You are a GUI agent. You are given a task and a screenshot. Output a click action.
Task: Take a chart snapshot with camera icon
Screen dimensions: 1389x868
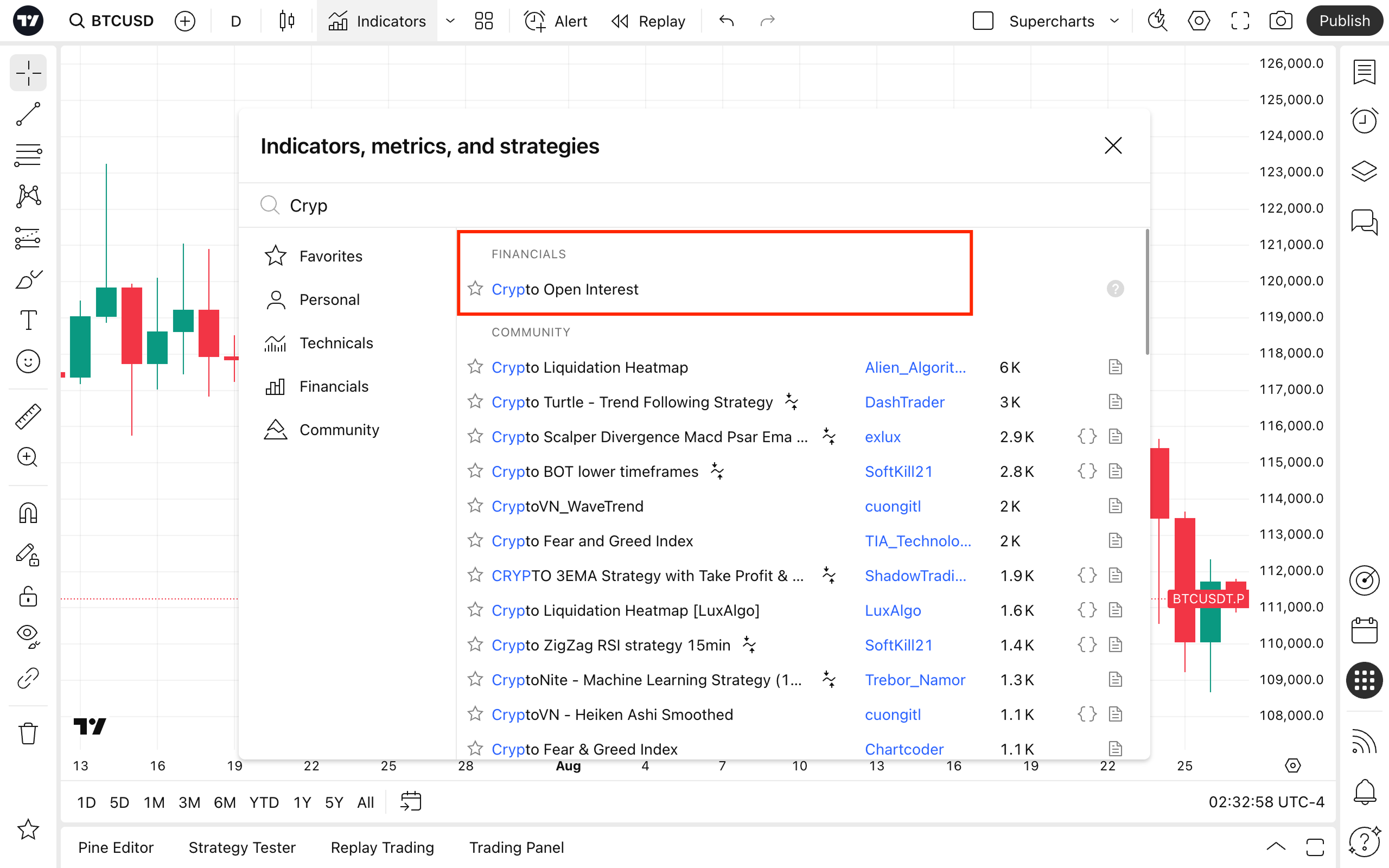pos(1280,21)
